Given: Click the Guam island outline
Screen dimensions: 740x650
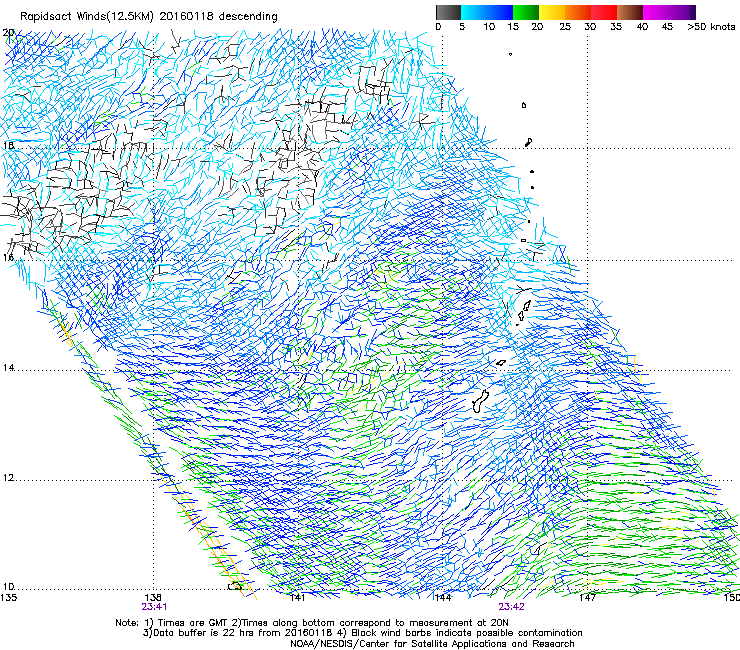Looking at the screenshot, I should click(x=480, y=401).
